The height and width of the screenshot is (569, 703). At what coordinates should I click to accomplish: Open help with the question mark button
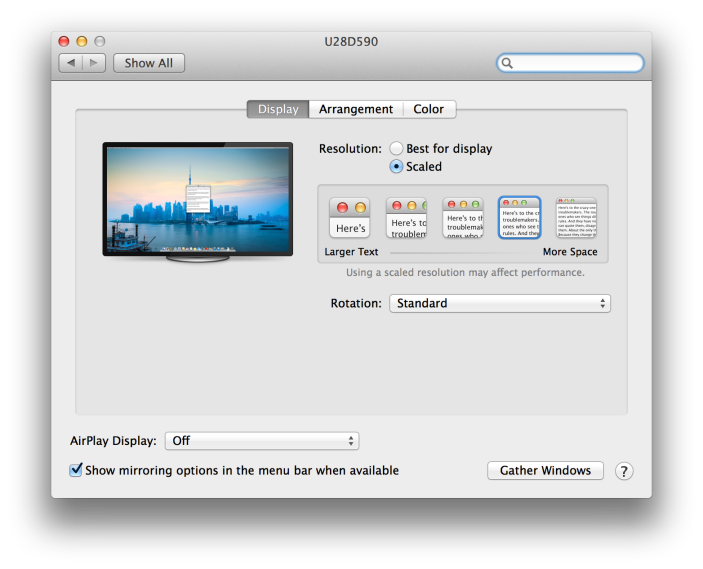point(624,471)
